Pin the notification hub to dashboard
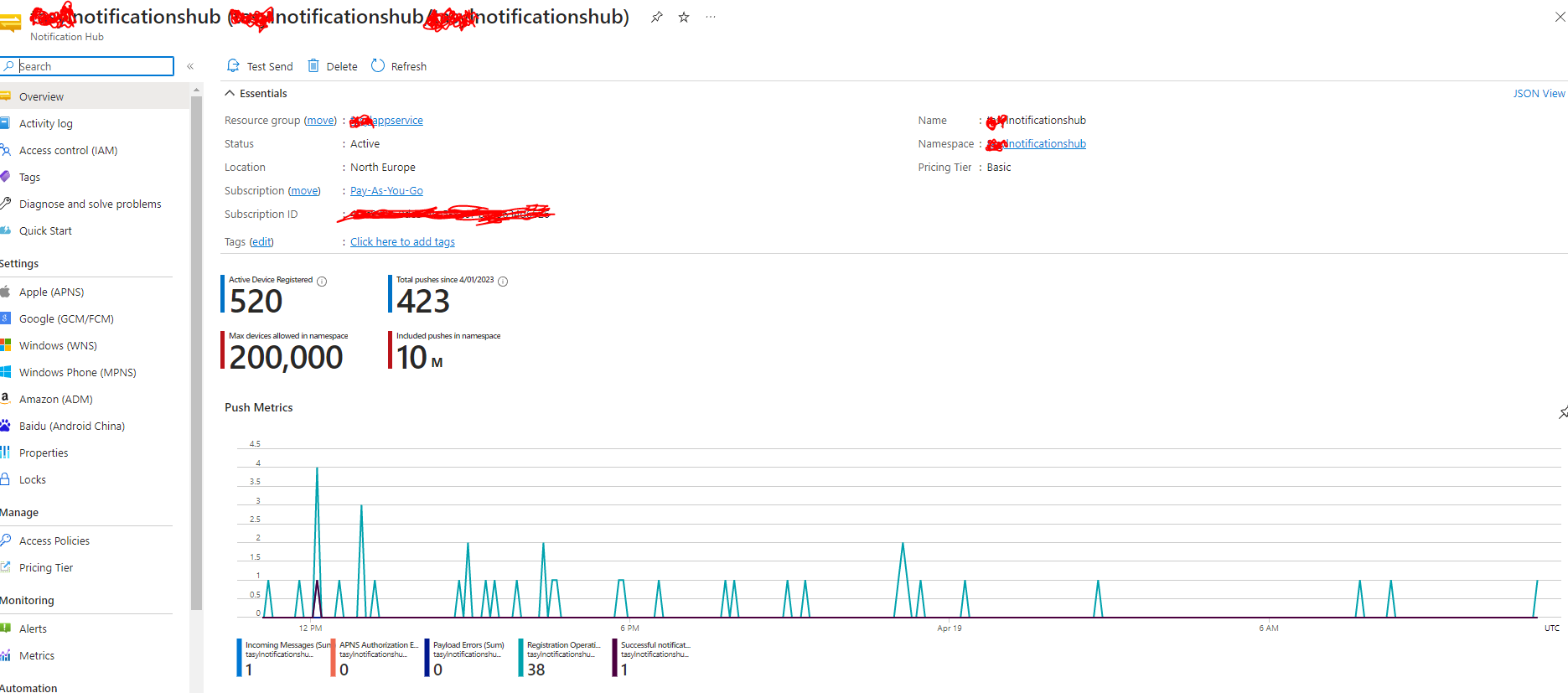Image resolution: width=1568 pixels, height=693 pixels. (657, 17)
